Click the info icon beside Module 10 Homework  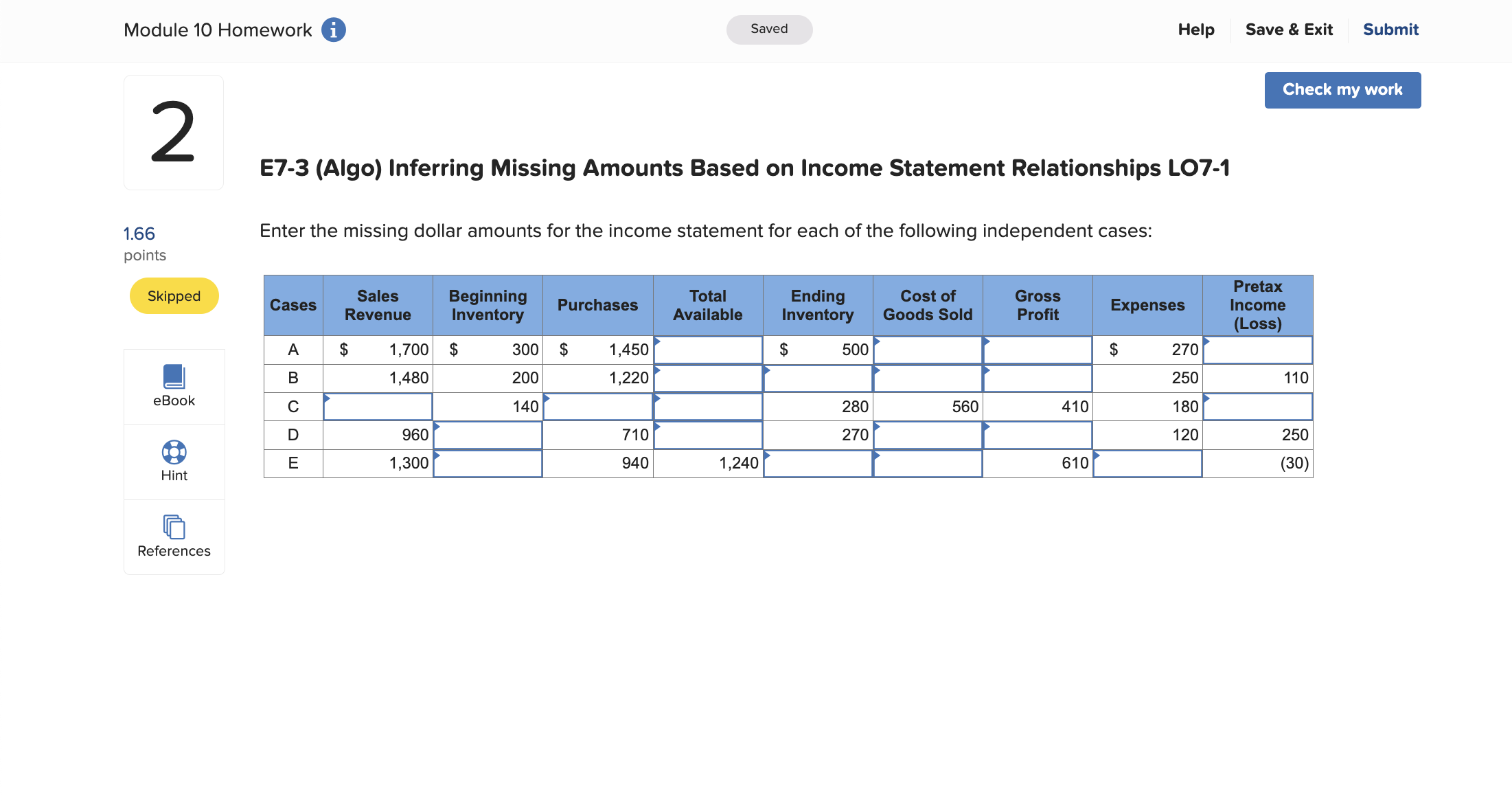click(x=334, y=30)
